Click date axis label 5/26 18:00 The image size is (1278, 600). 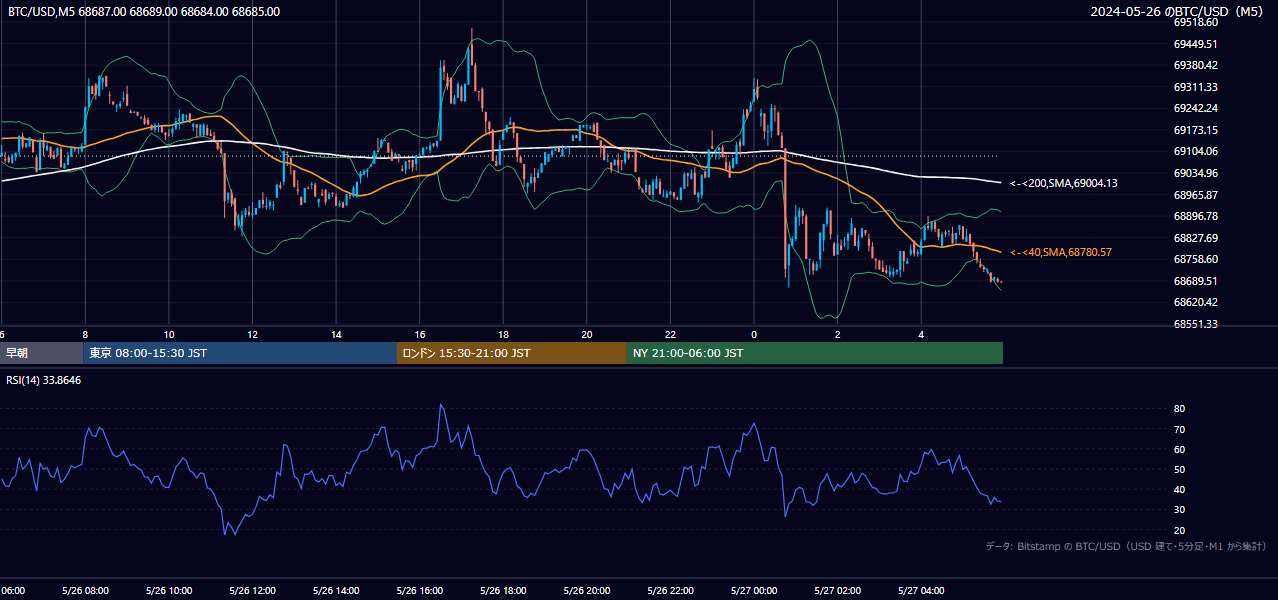[x=503, y=591]
